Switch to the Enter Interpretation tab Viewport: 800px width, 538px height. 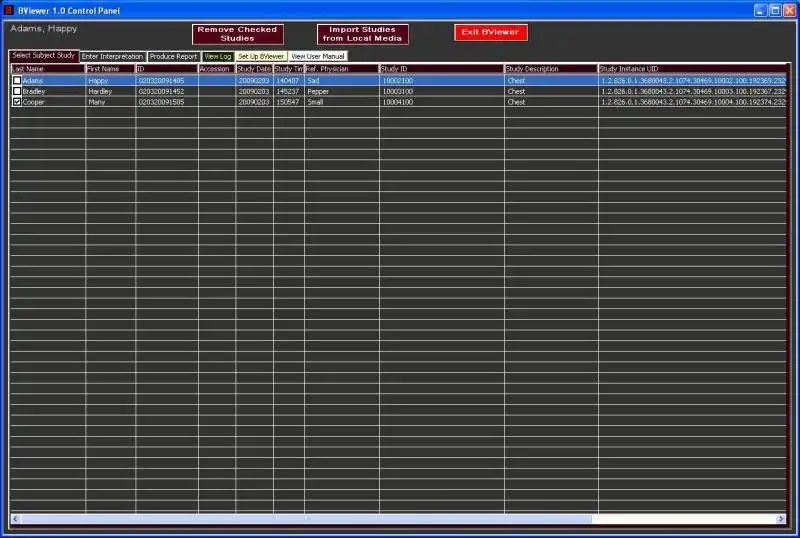[113, 56]
